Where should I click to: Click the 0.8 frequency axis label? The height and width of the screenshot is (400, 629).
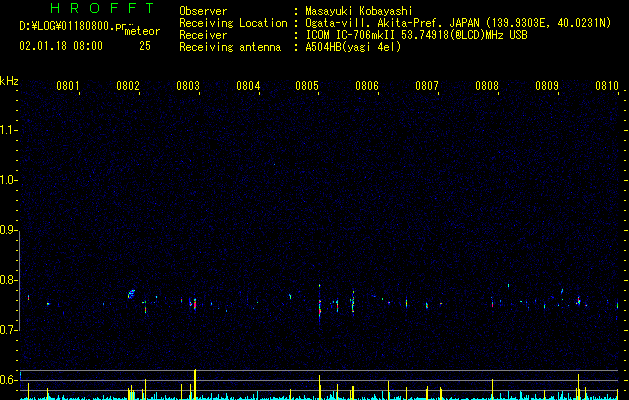(x=8, y=280)
